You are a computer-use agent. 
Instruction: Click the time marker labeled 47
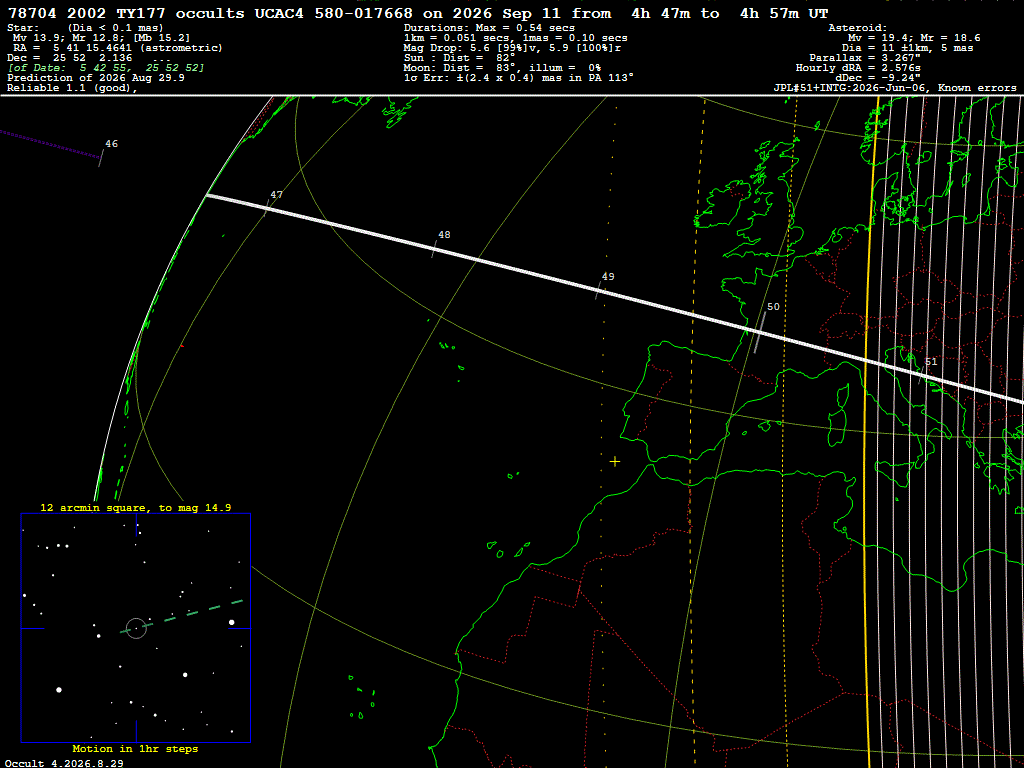tap(276, 195)
